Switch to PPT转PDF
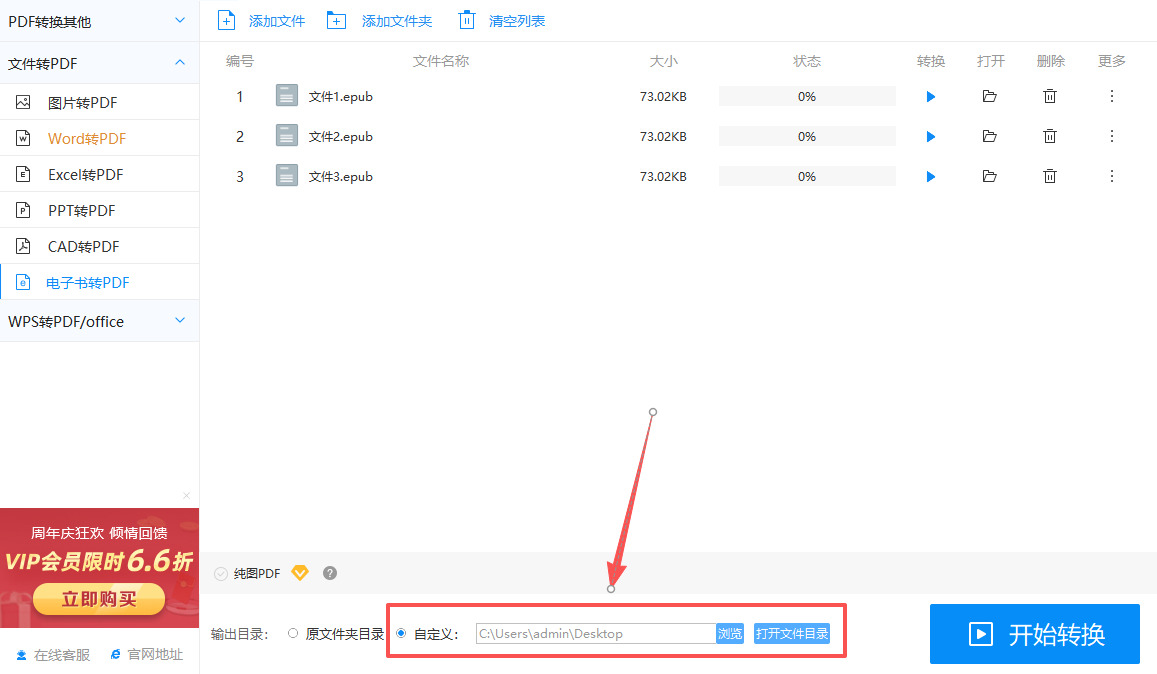The height and width of the screenshot is (674, 1157). (x=100, y=210)
